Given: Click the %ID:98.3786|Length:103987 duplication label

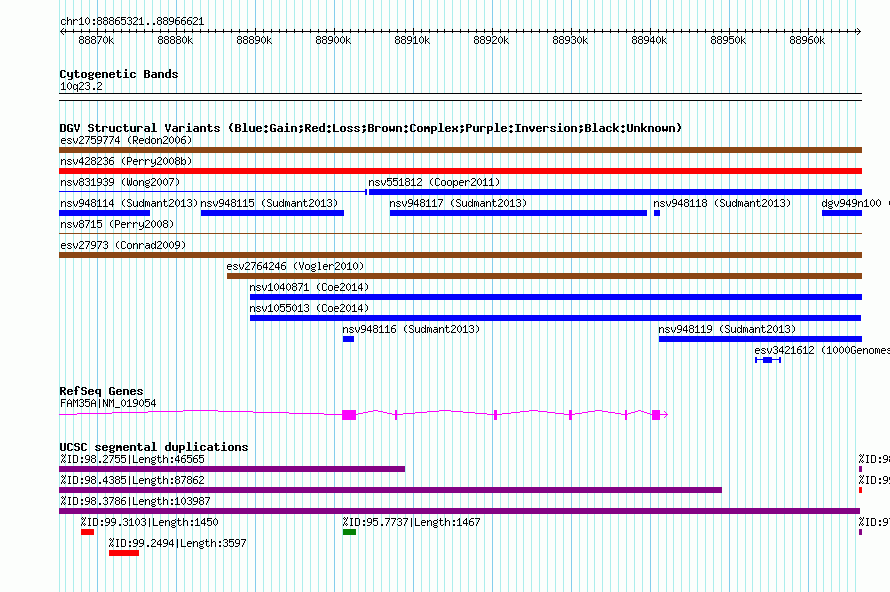Looking at the screenshot, I should point(135,501).
